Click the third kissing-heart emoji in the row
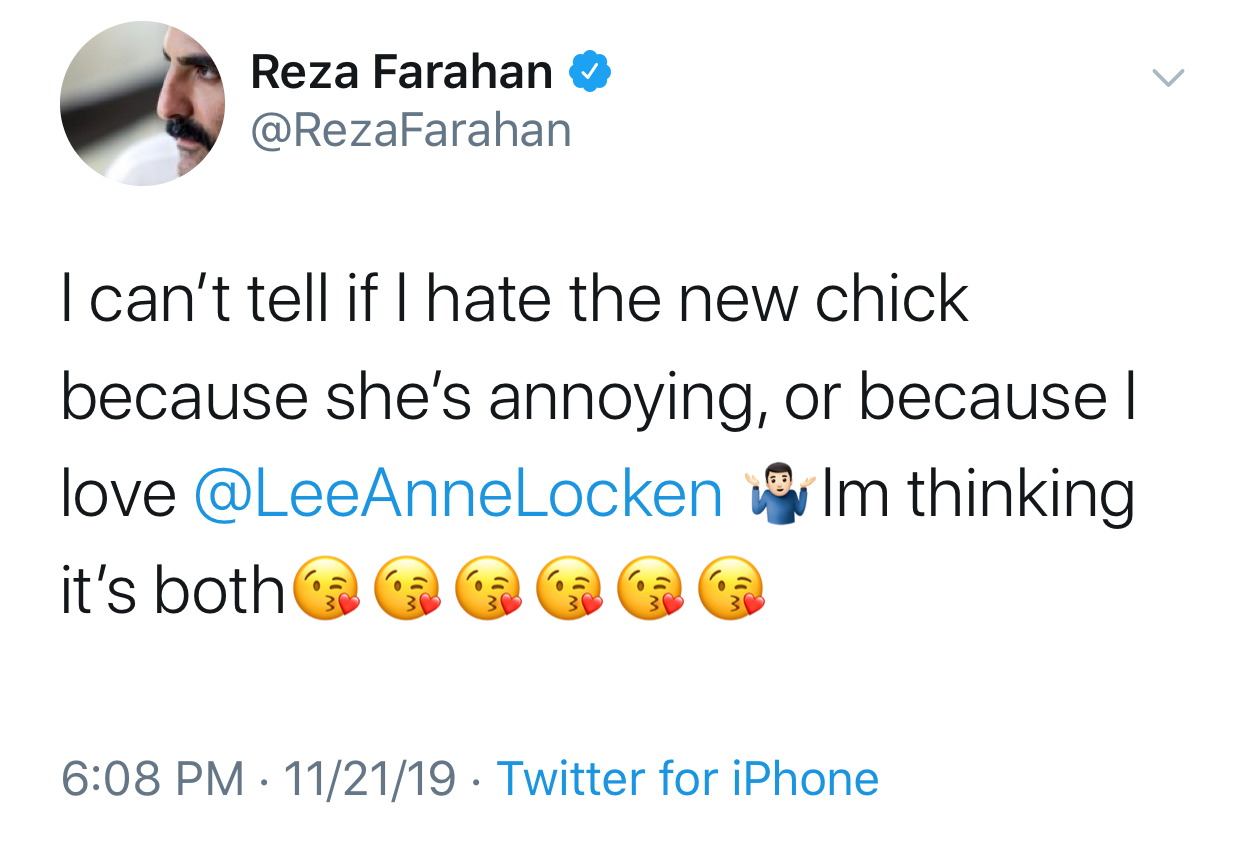 tap(485, 588)
